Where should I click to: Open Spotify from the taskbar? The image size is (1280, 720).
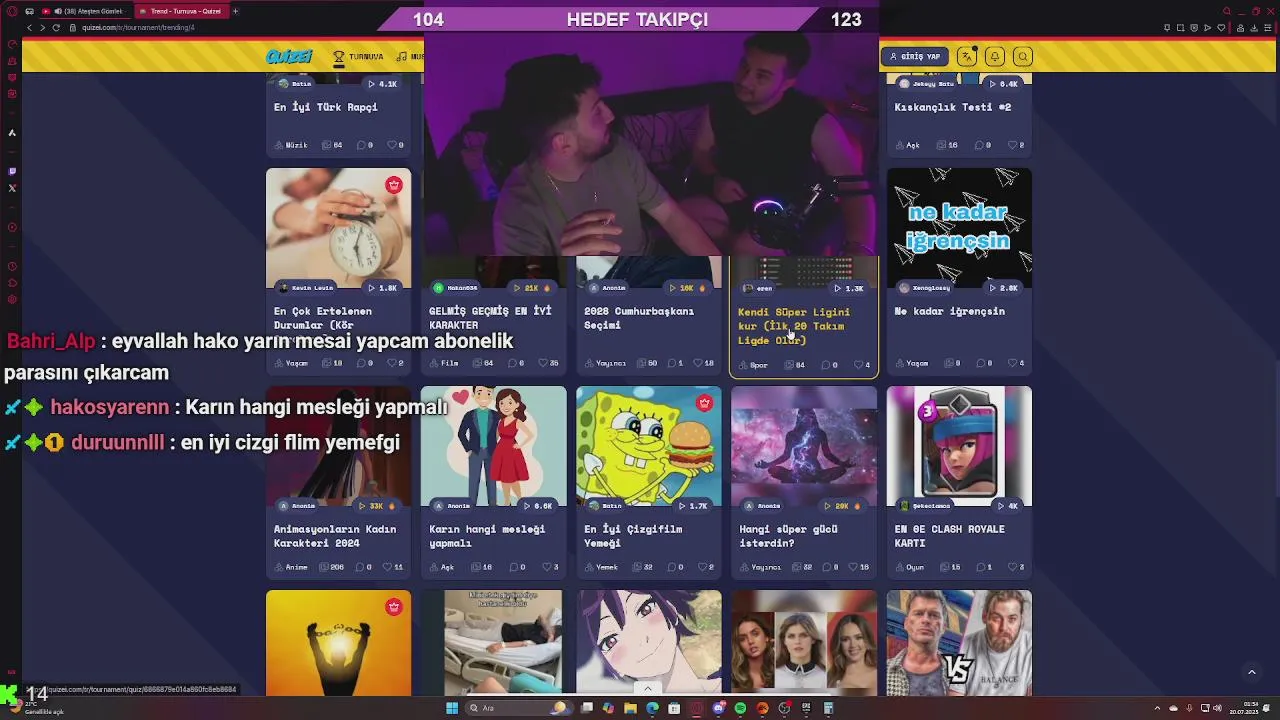tap(740, 708)
